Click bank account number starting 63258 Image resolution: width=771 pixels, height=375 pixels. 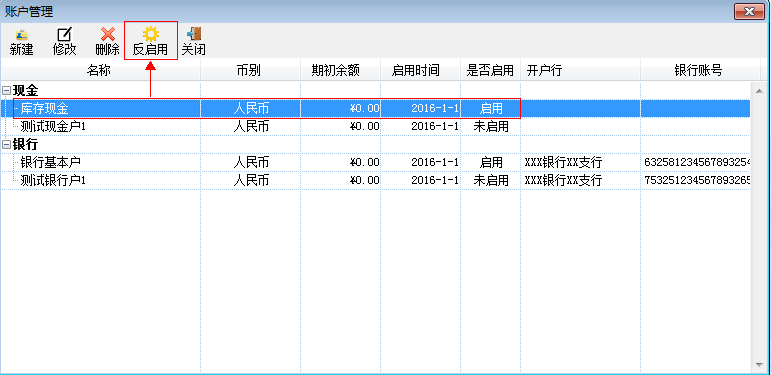[697, 162]
